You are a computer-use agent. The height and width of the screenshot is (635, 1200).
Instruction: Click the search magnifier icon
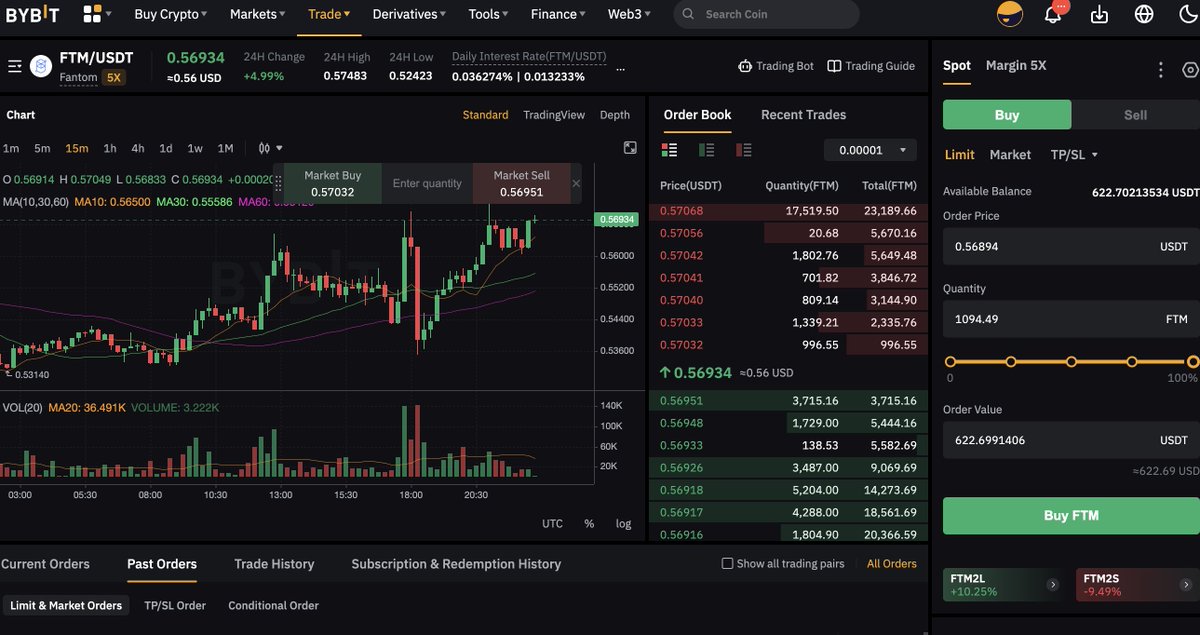pyautogui.click(x=689, y=14)
